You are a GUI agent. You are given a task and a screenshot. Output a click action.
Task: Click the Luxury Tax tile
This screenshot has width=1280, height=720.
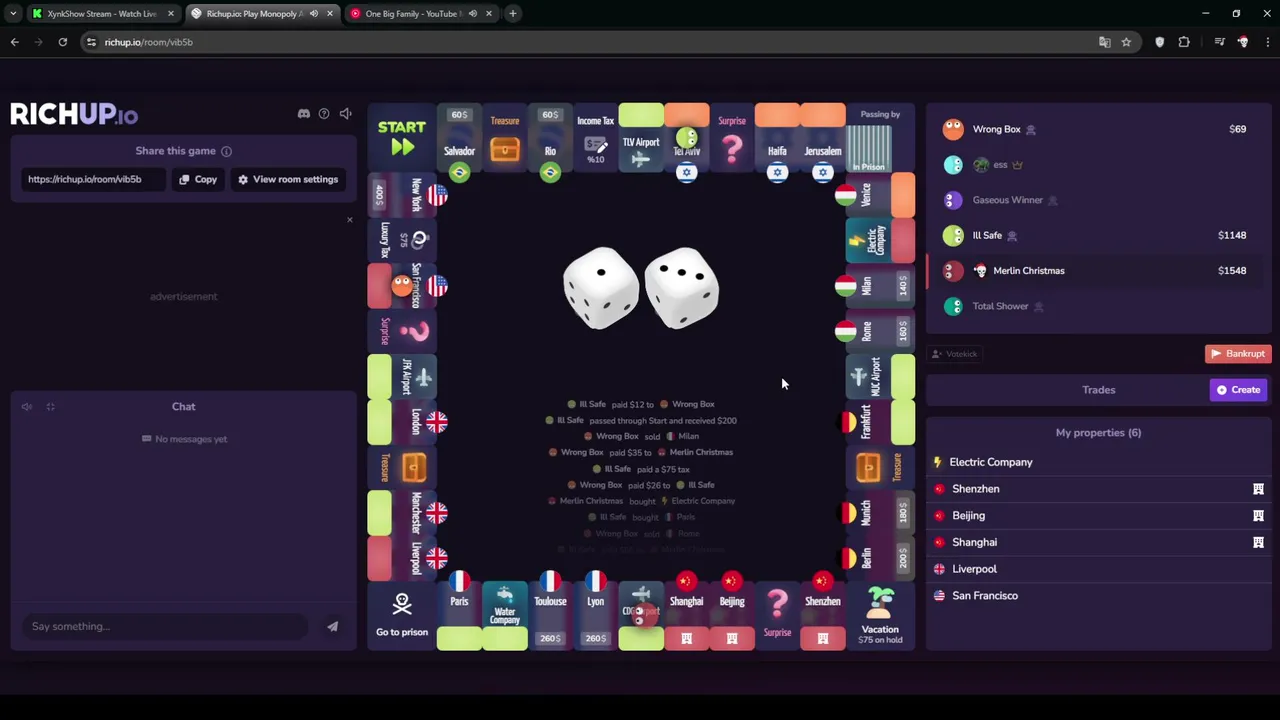click(402, 240)
